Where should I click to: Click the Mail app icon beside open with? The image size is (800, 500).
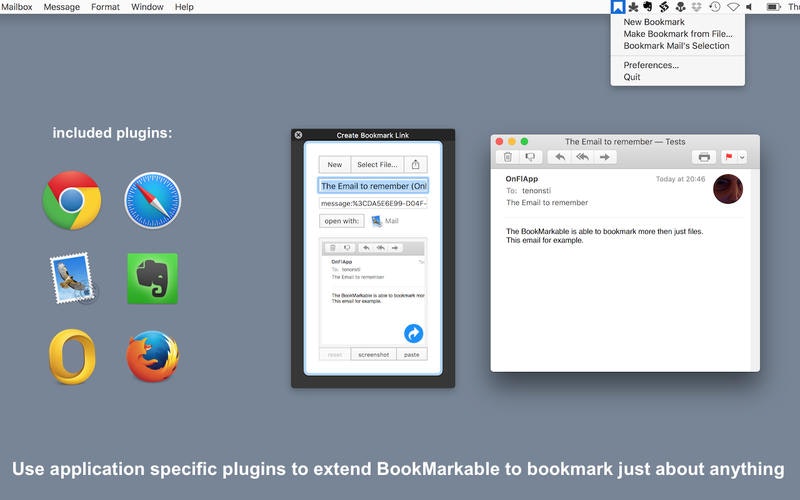coord(377,221)
